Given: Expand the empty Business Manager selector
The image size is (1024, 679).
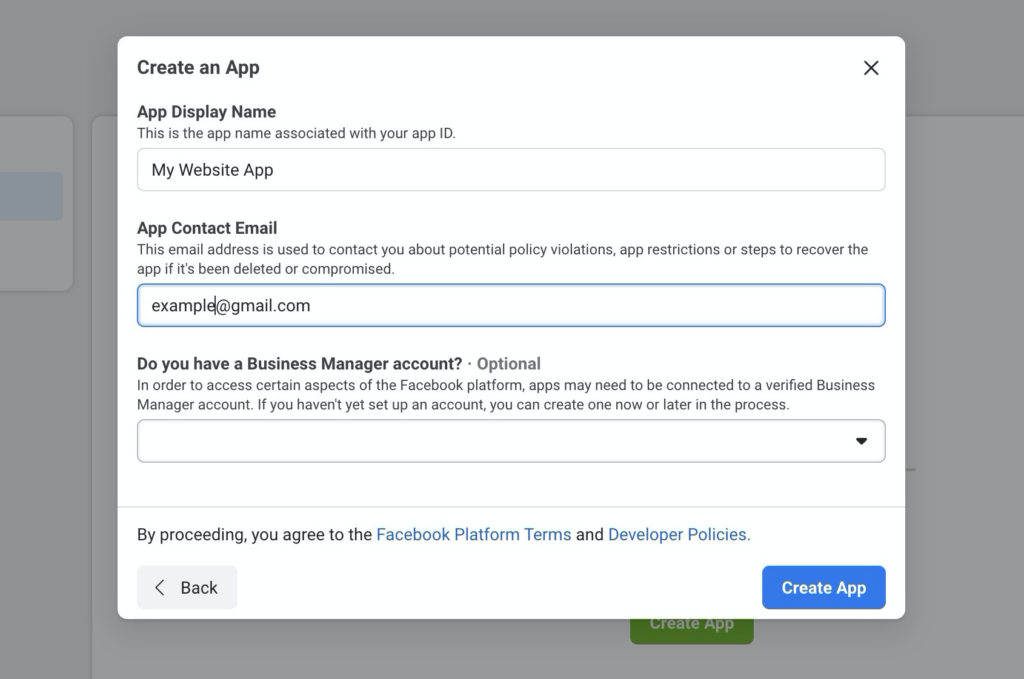Looking at the screenshot, I should pos(511,440).
